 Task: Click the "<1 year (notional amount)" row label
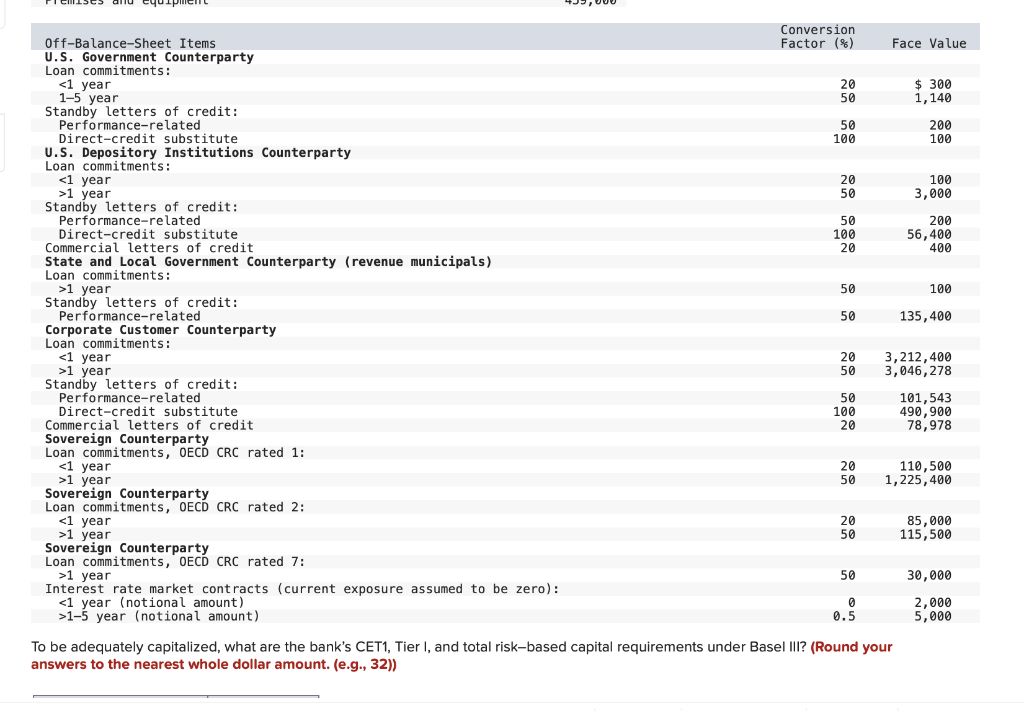pos(152,603)
